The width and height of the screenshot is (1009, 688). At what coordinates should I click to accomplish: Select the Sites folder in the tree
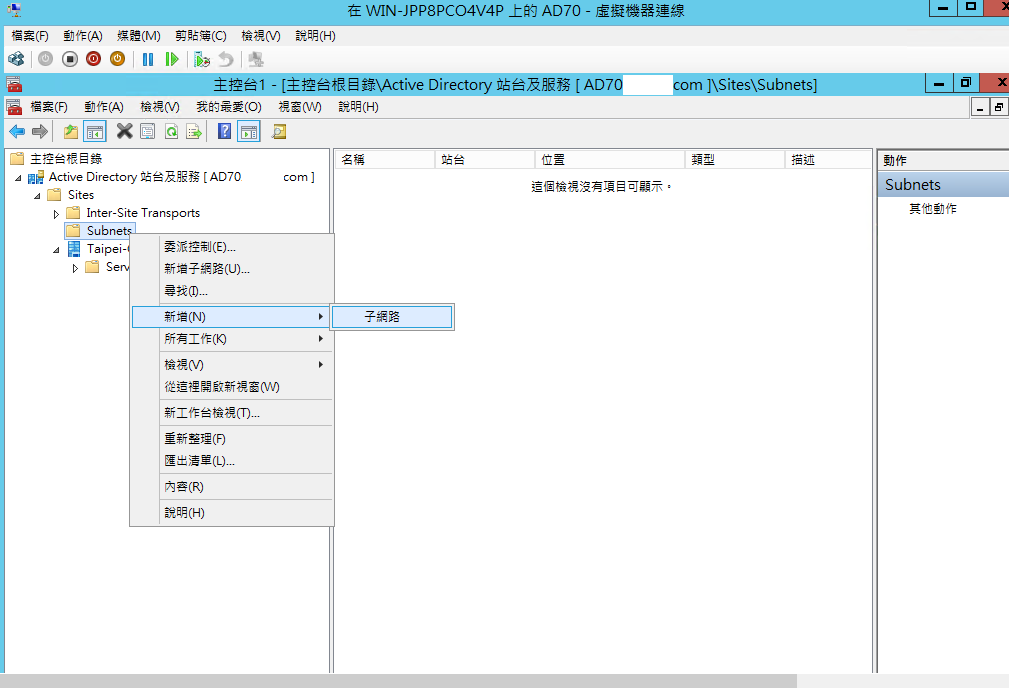point(81,195)
